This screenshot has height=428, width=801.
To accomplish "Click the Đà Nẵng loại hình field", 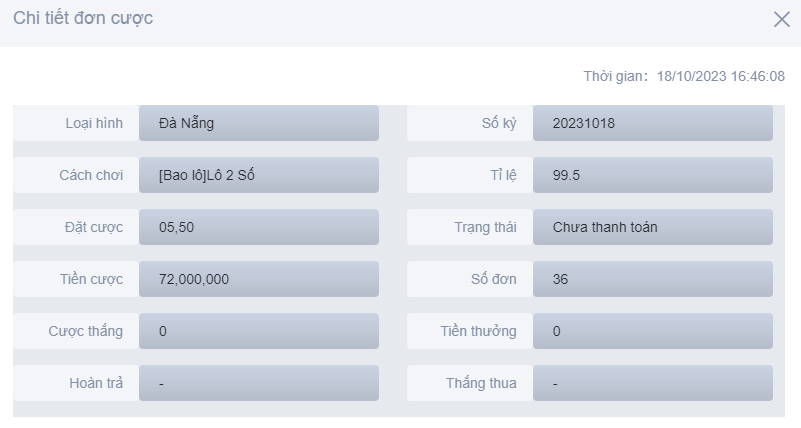I will [x=259, y=123].
